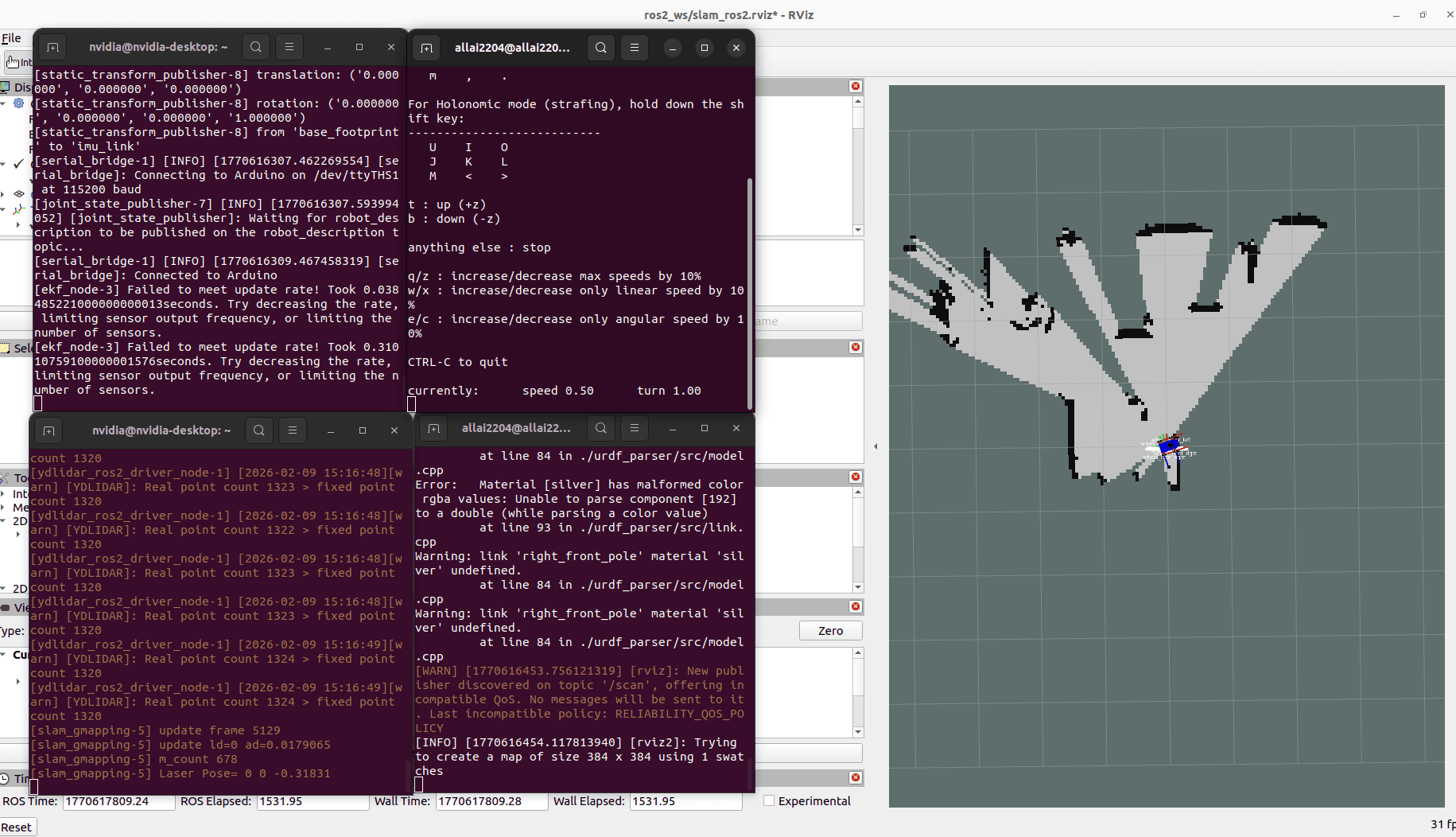
Task: Enable the Experimental checkbox
Action: 769,800
